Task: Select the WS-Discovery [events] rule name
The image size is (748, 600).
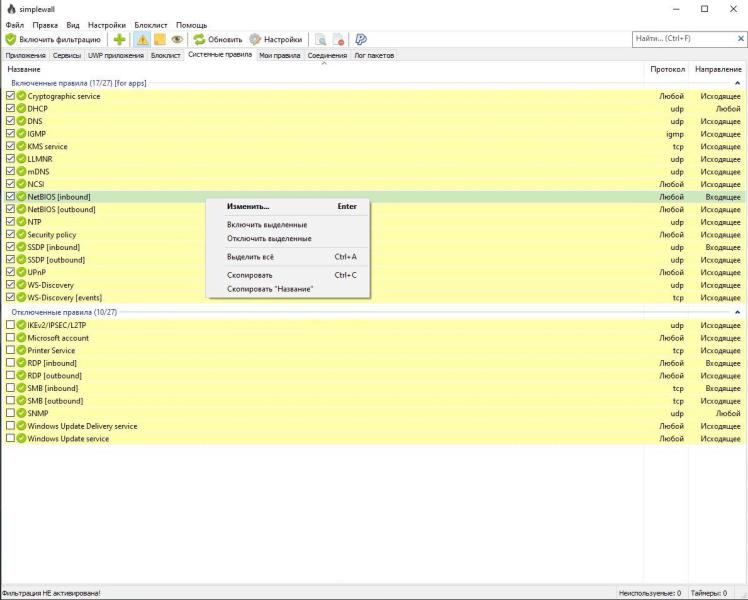Action: click(64, 298)
